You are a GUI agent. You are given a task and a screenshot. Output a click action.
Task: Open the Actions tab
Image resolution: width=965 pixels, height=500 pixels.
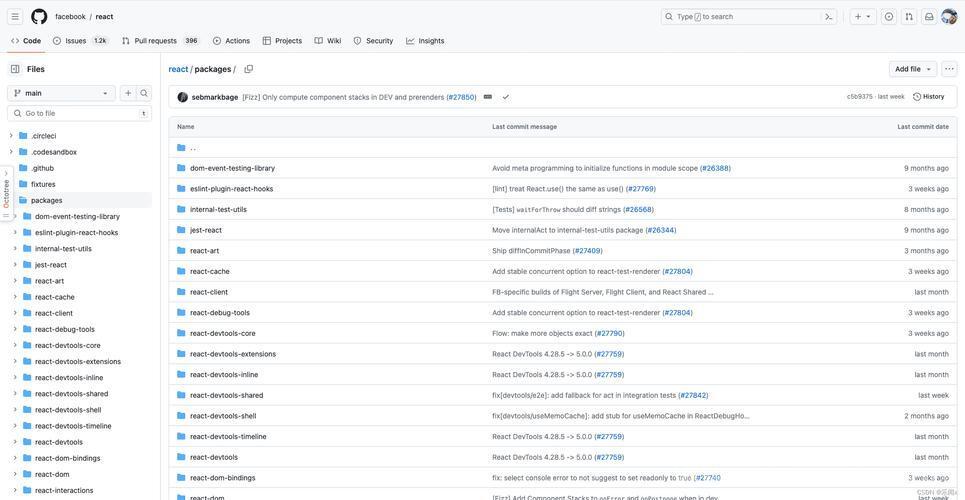231,41
